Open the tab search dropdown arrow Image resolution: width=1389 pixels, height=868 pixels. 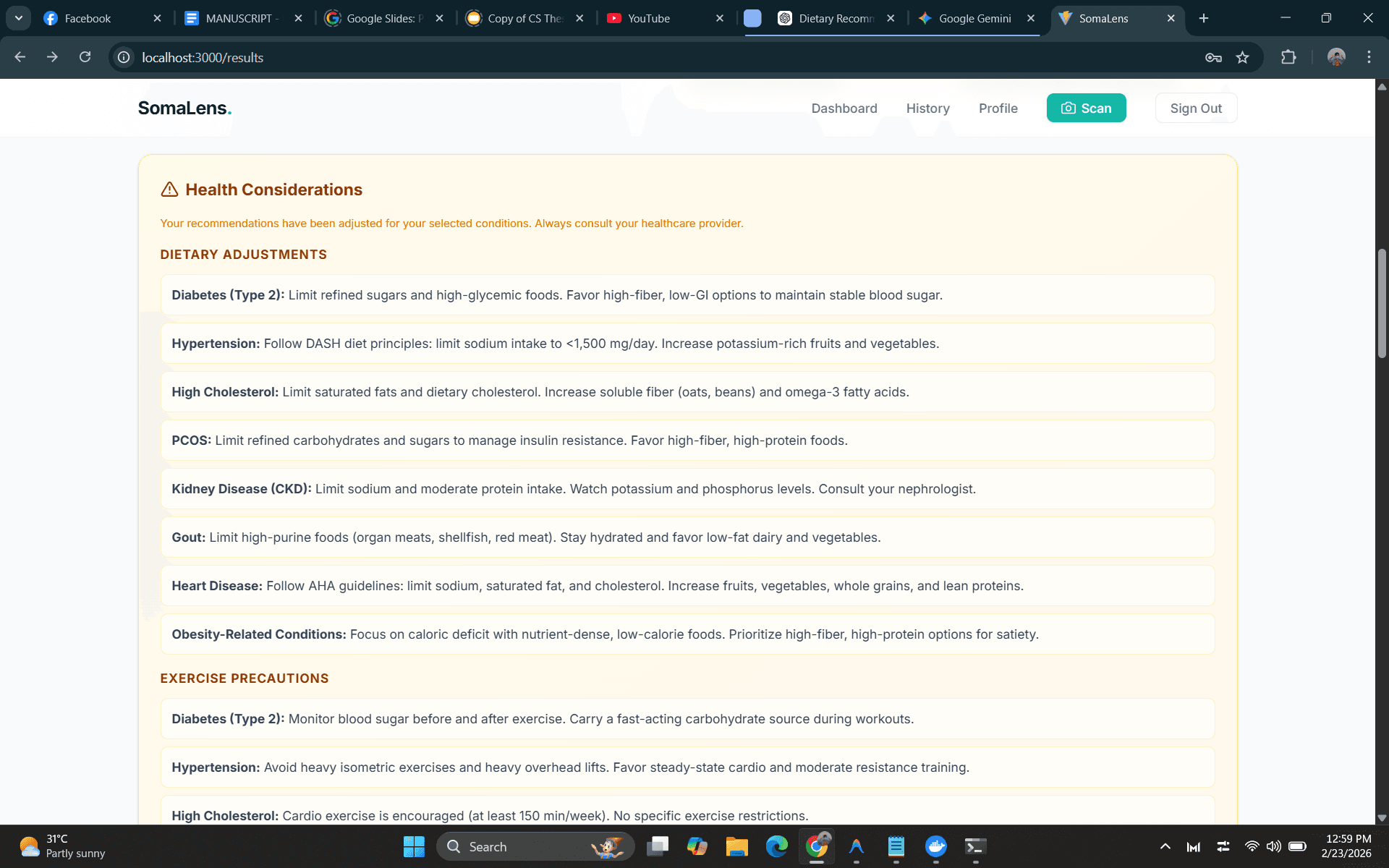click(x=18, y=18)
